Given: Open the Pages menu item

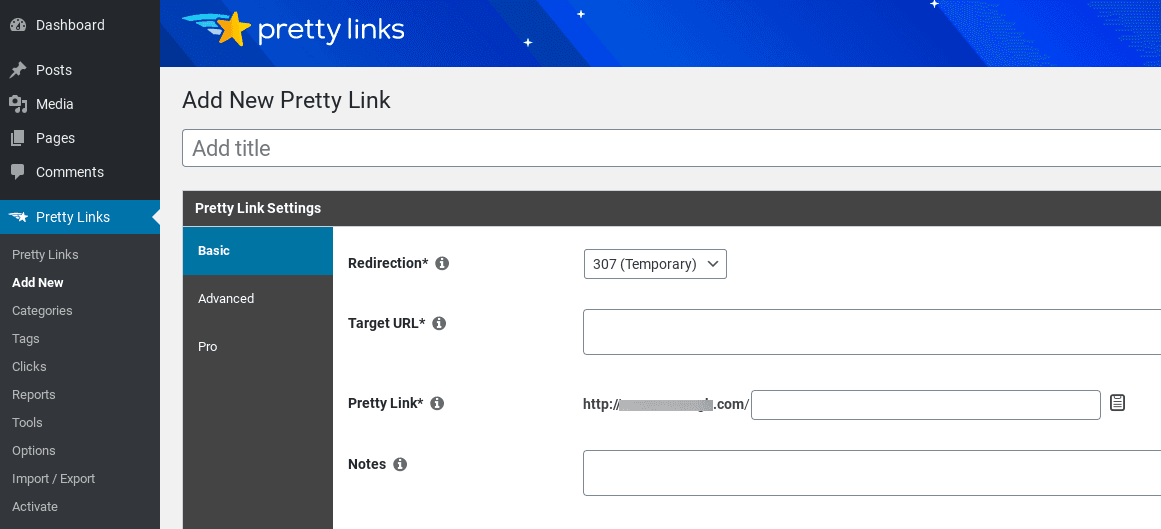Looking at the screenshot, I should (55, 138).
